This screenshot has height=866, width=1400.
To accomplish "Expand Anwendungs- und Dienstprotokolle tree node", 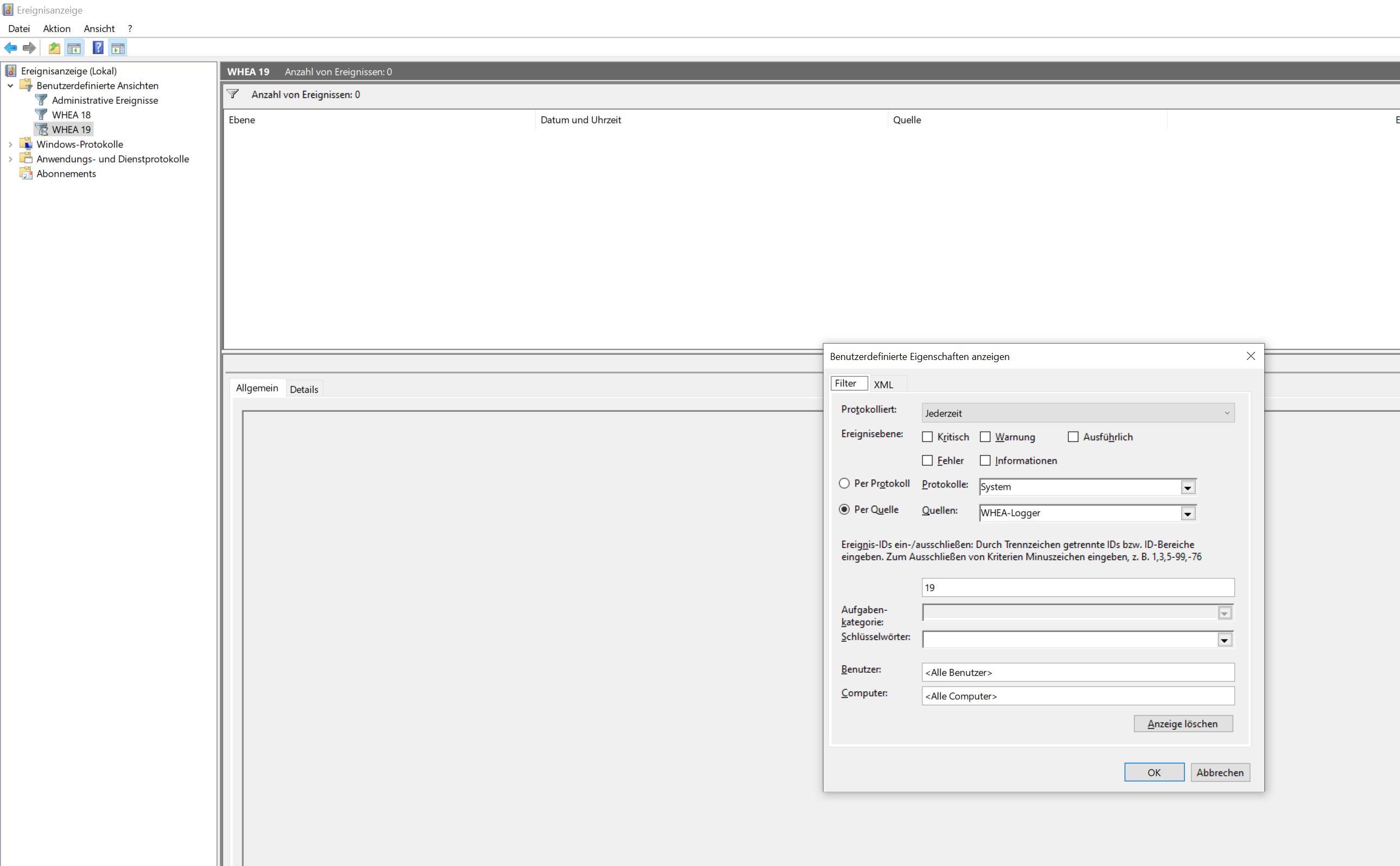I will 10,159.
